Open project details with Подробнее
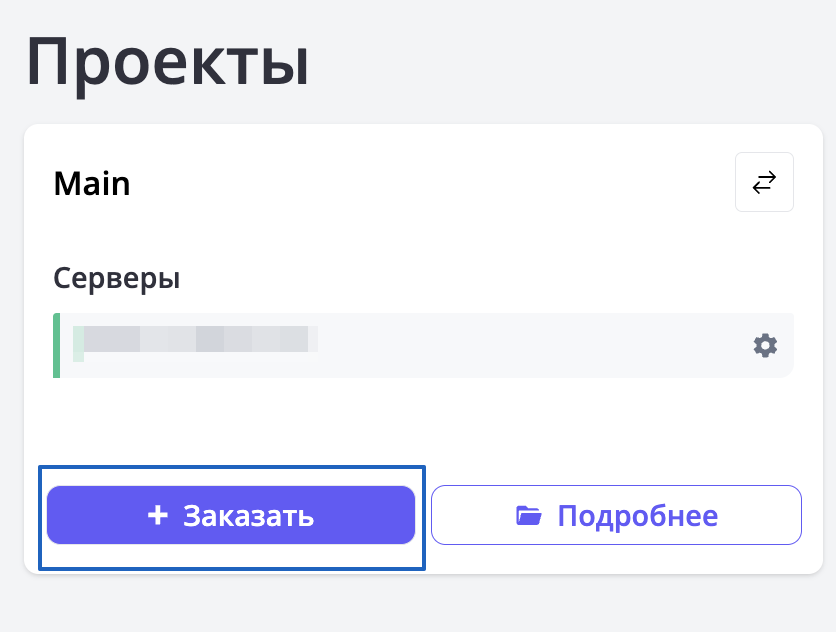Viewport: 836px width, 632px height. tap(616, 516)
